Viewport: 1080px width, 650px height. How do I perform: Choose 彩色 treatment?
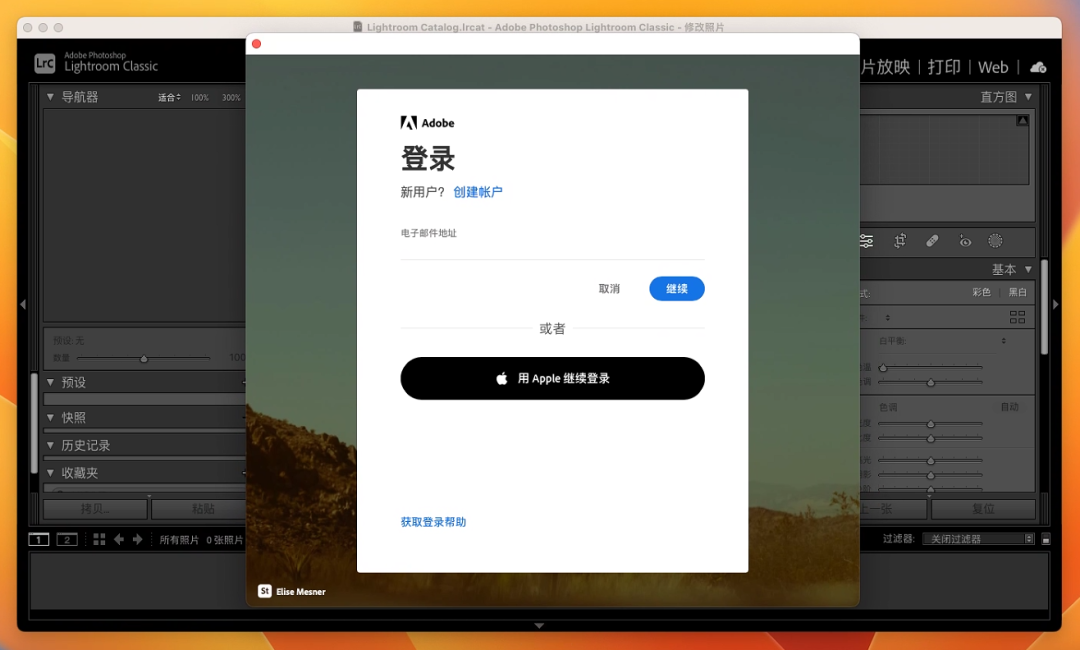click(x=982, y=292)
